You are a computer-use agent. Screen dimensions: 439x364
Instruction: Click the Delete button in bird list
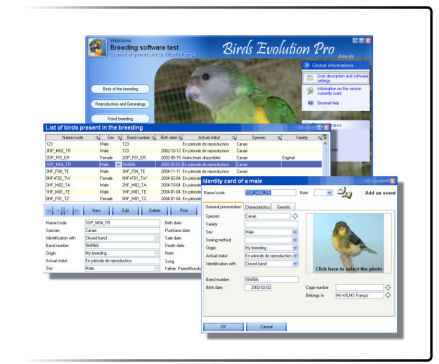[x=154, y=211]
